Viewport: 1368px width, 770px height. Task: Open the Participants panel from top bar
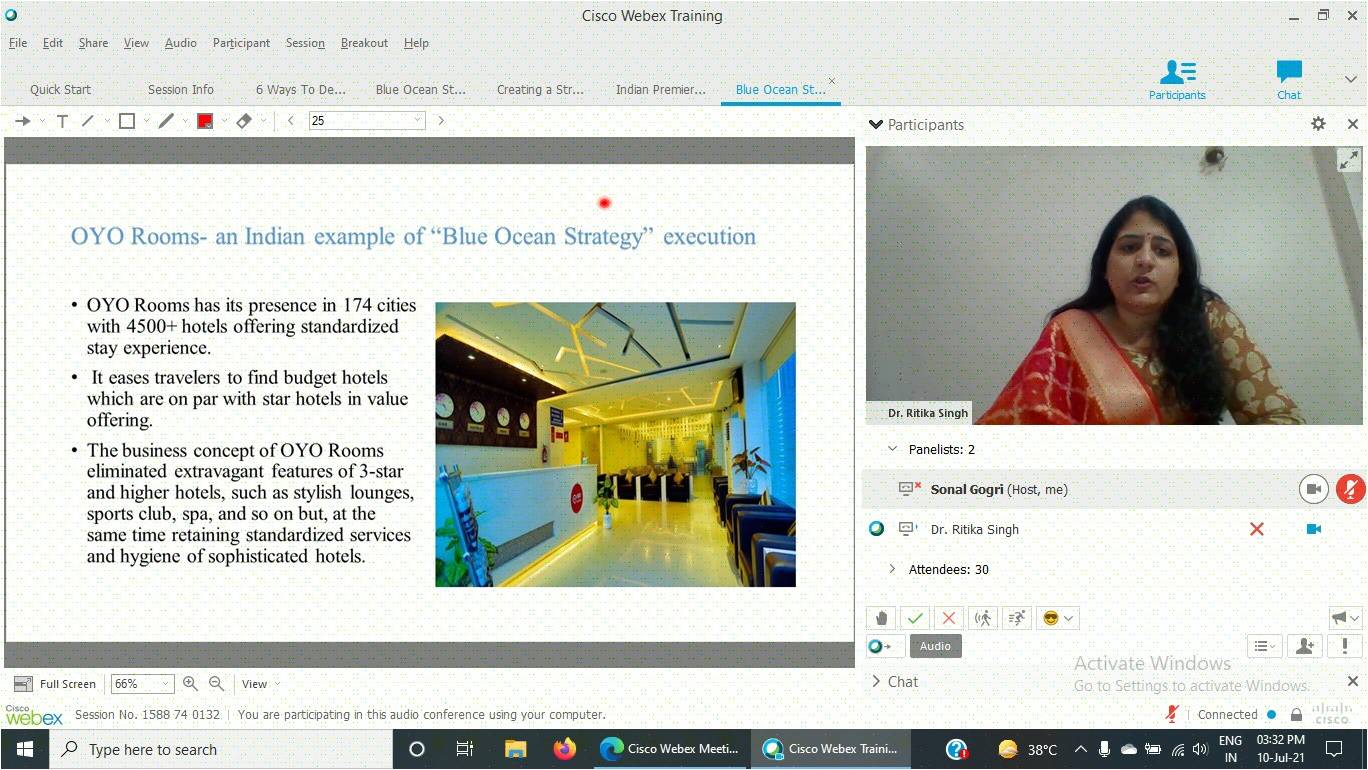pos(1177,79)
